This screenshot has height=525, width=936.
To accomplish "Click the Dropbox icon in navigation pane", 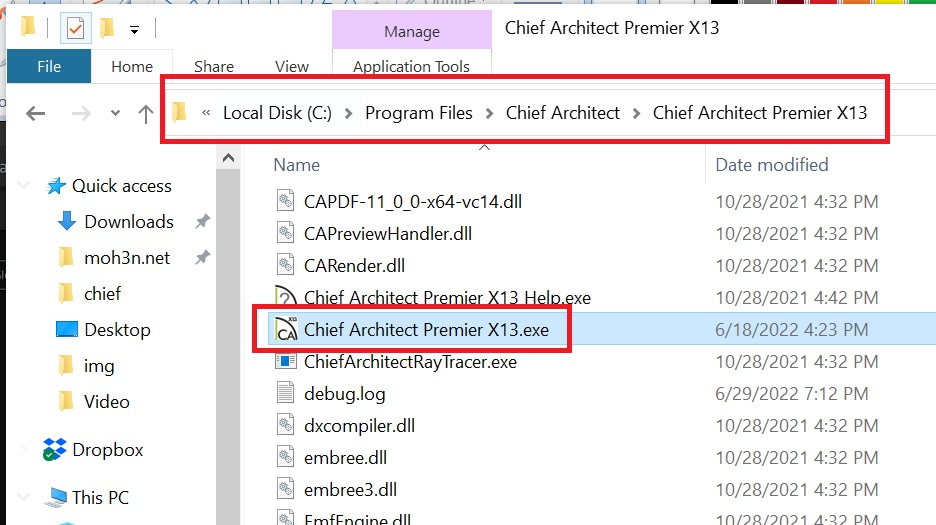I will point(54,450).
